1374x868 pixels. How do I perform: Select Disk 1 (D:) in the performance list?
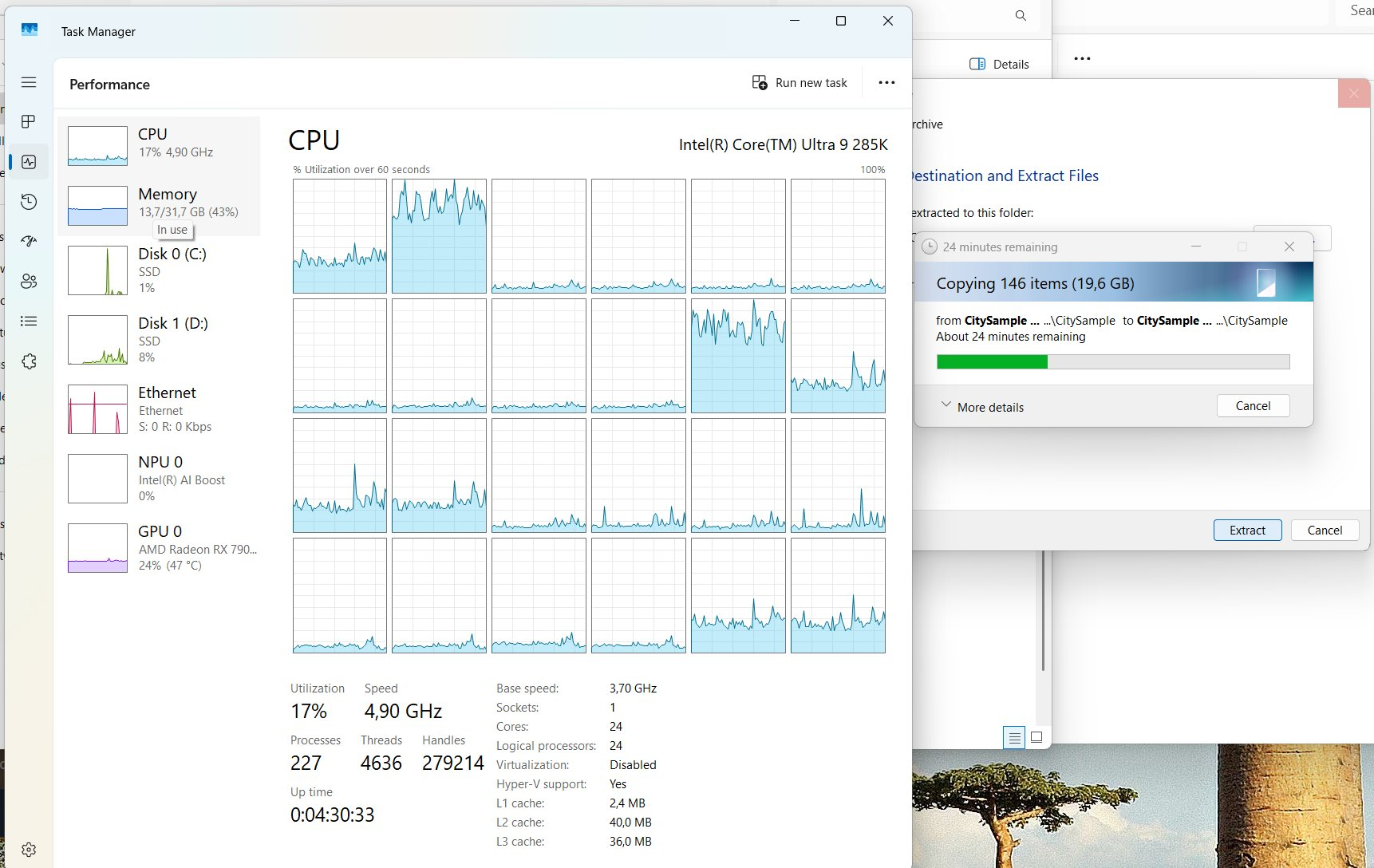click(159, 340)
